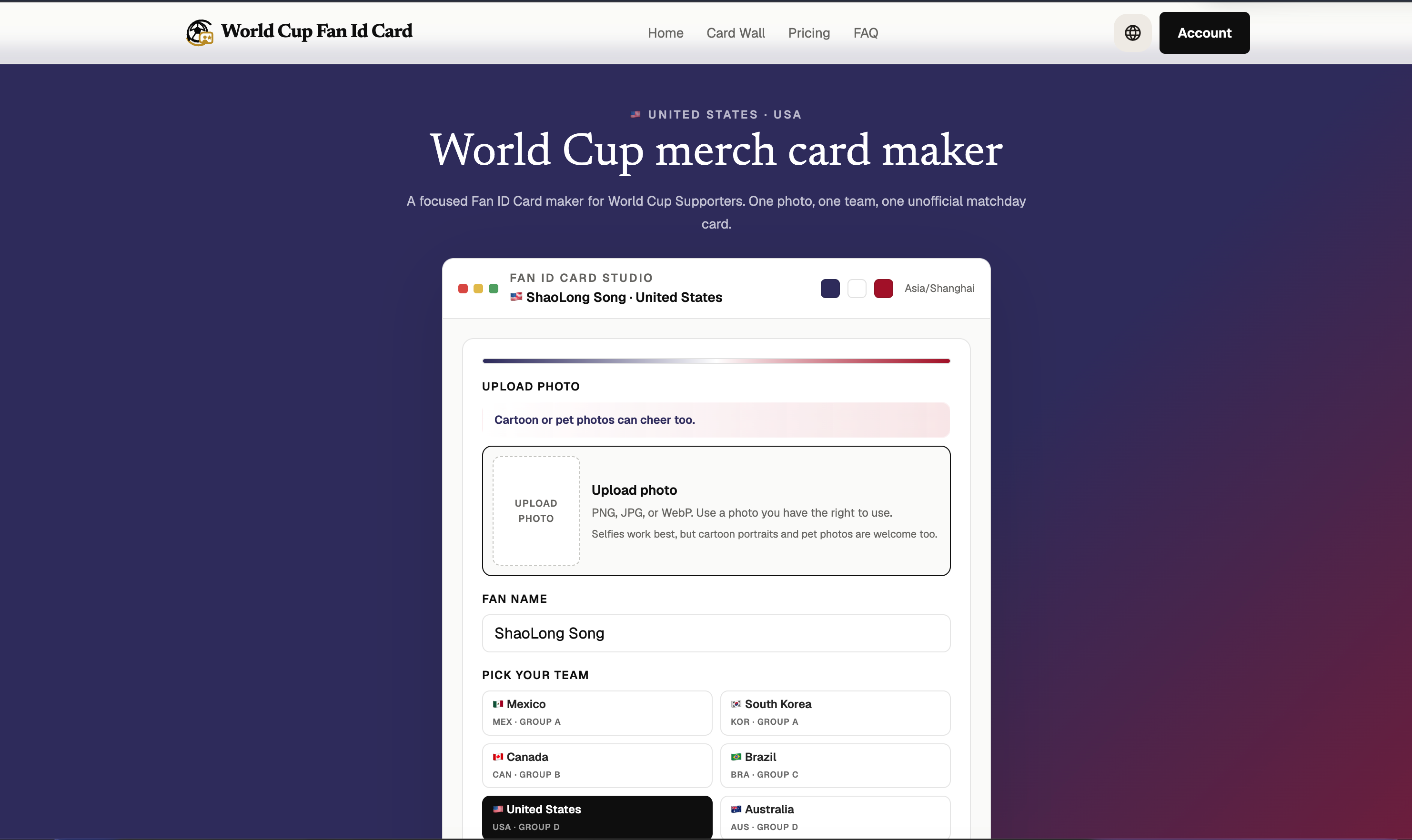Click the 'UNITED STATES · USA' label
The image size is (1412, 840).
click(x=724, y=114)
